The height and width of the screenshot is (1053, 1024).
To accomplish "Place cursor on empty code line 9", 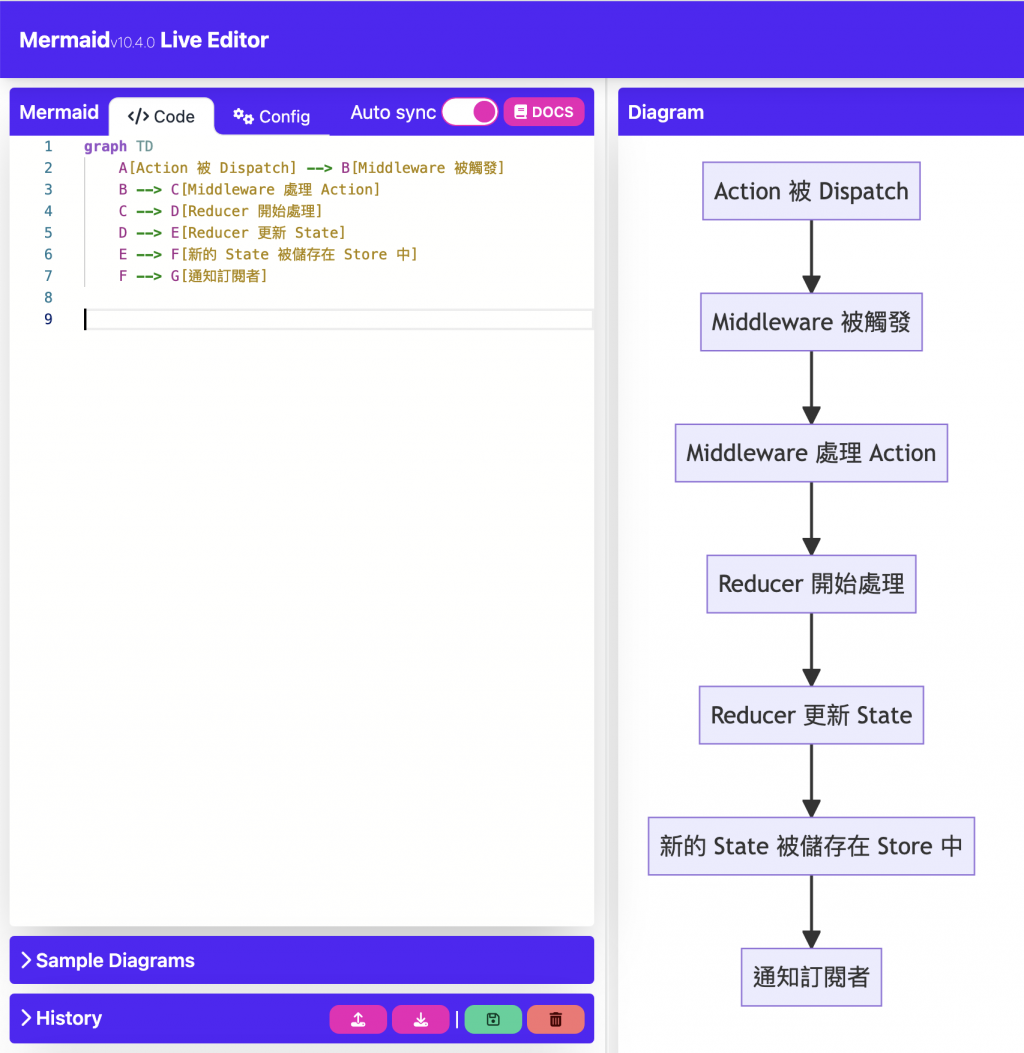I will [338, 319].
